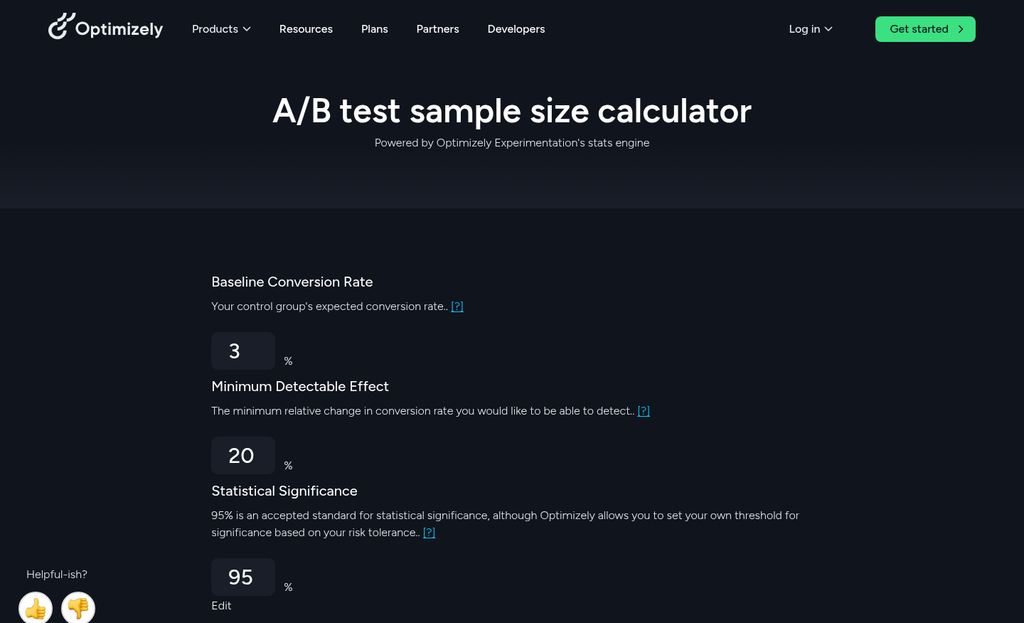Open the Statistical Significance help tooltip
This screenshot has width=1024, height=623.
429,532
